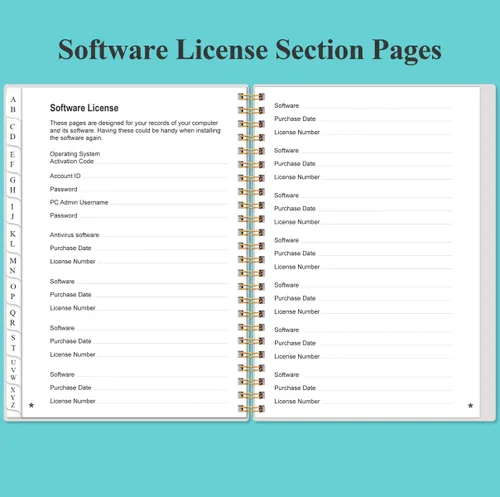Click the A B index tab

pos(13,104)
